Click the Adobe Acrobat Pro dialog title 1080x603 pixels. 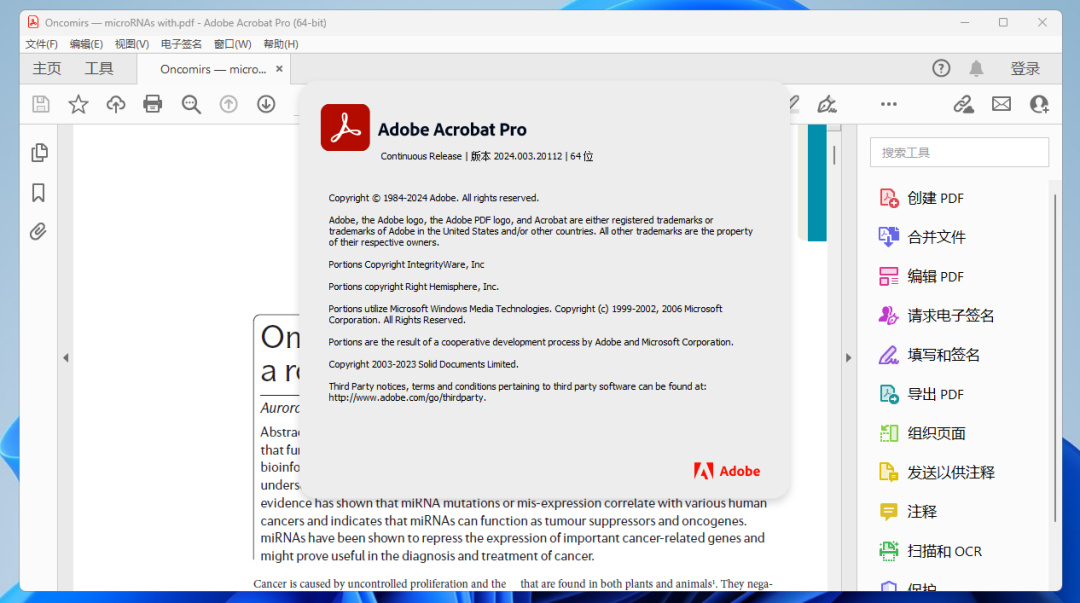tap(452, 130)
